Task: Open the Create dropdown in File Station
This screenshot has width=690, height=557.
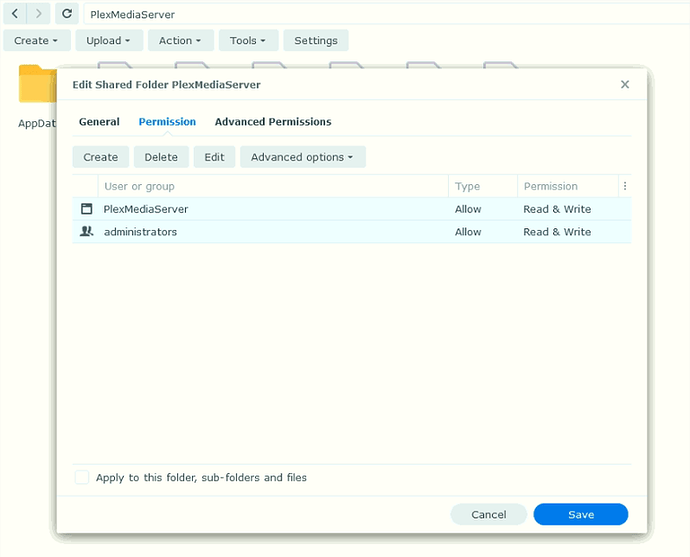Action: click(x=37, y=40)
